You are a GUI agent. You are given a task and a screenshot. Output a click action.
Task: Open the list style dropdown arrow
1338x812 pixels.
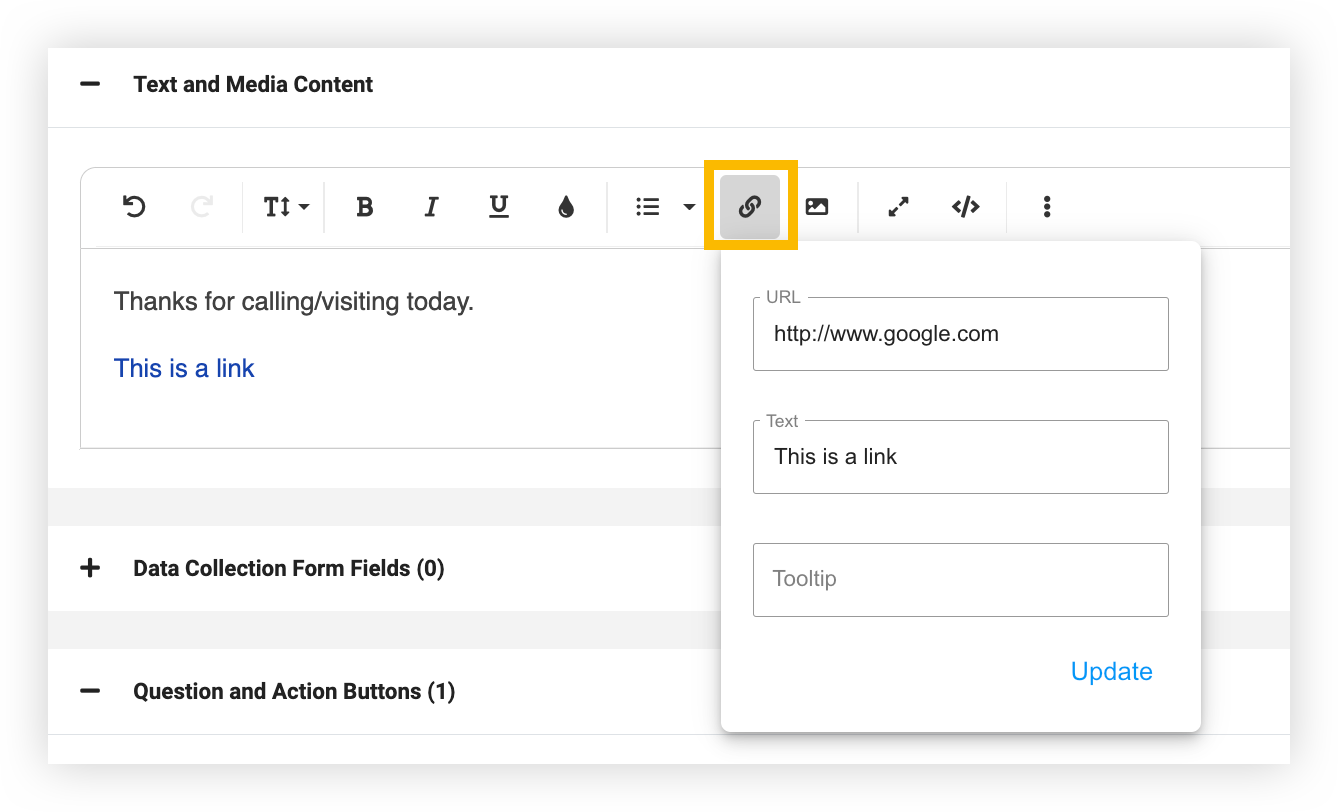(x=689, y=207)
